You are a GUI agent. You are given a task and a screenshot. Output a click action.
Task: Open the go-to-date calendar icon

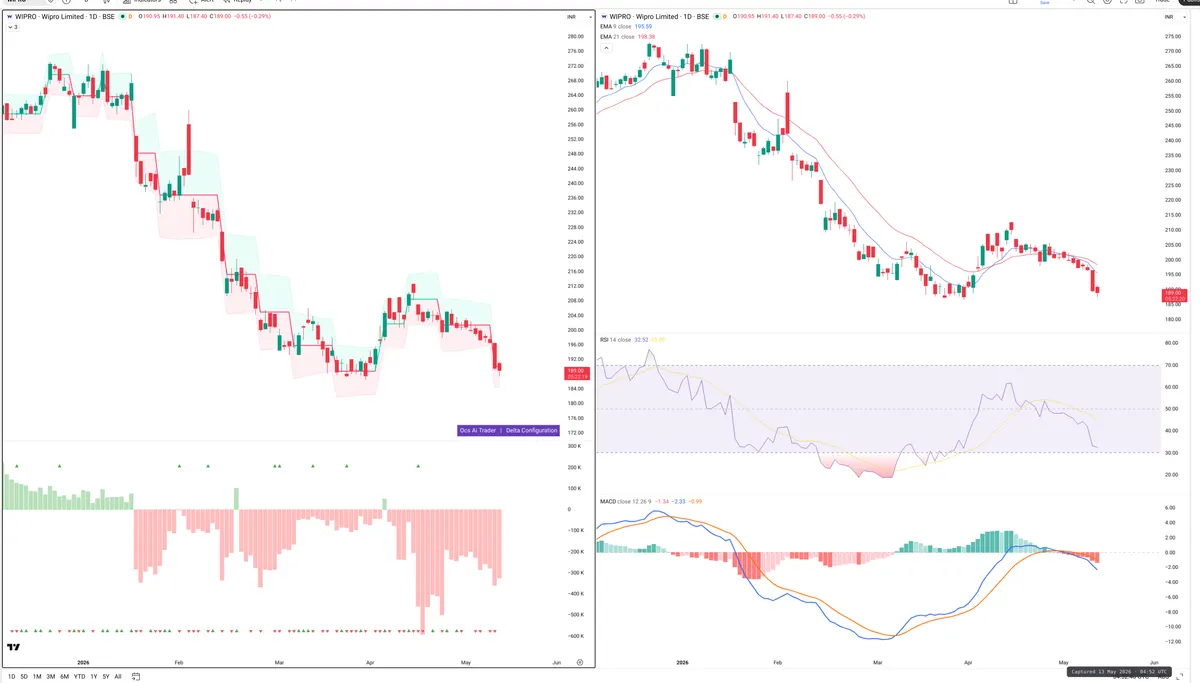point(136,676)
